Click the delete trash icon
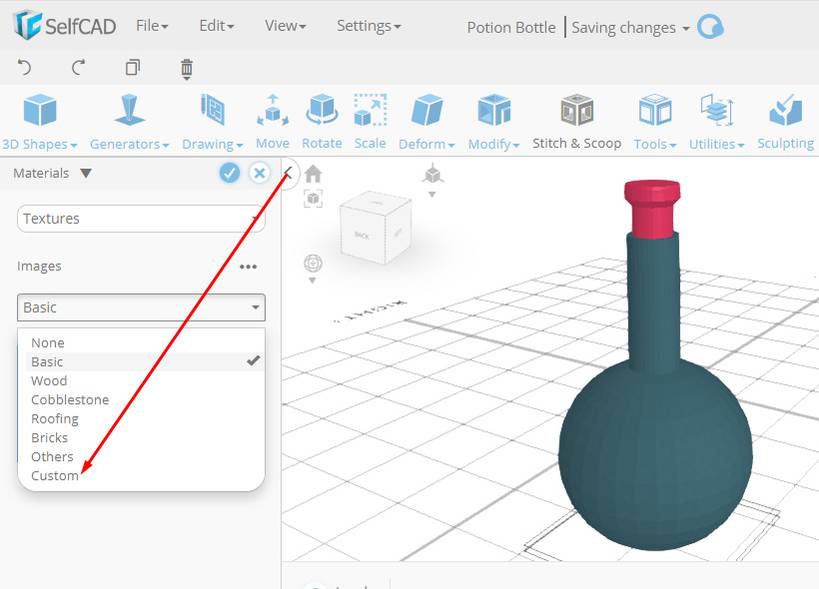This screenshot has height=589, width=819. (186, 68)
